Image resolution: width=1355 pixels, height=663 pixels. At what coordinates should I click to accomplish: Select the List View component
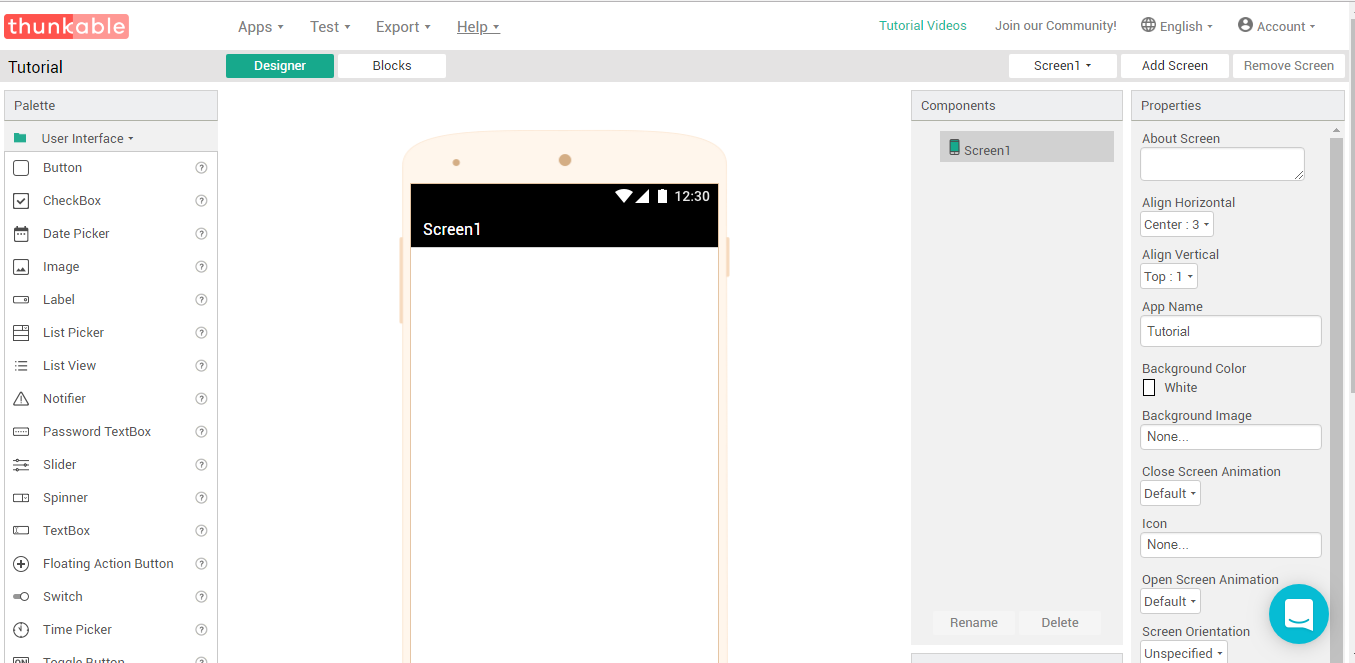coord(69,365)
